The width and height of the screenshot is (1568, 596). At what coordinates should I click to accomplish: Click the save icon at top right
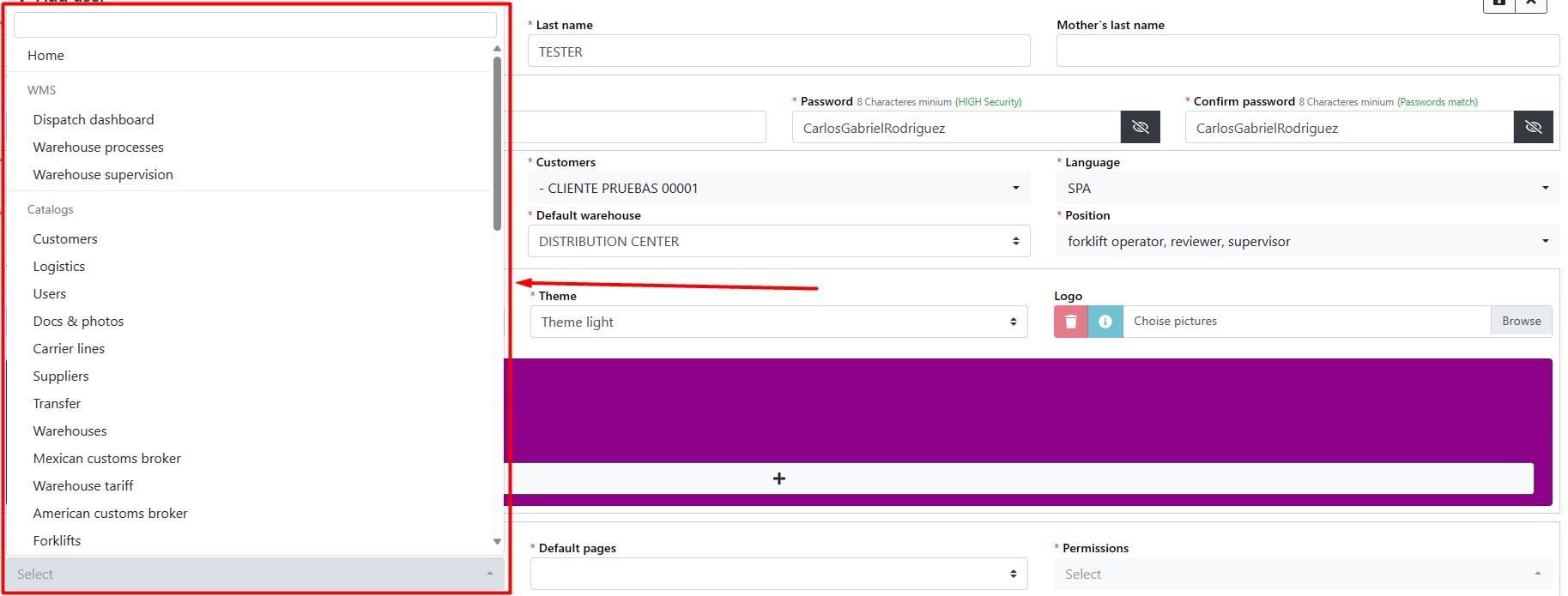tap(1498, 3)
